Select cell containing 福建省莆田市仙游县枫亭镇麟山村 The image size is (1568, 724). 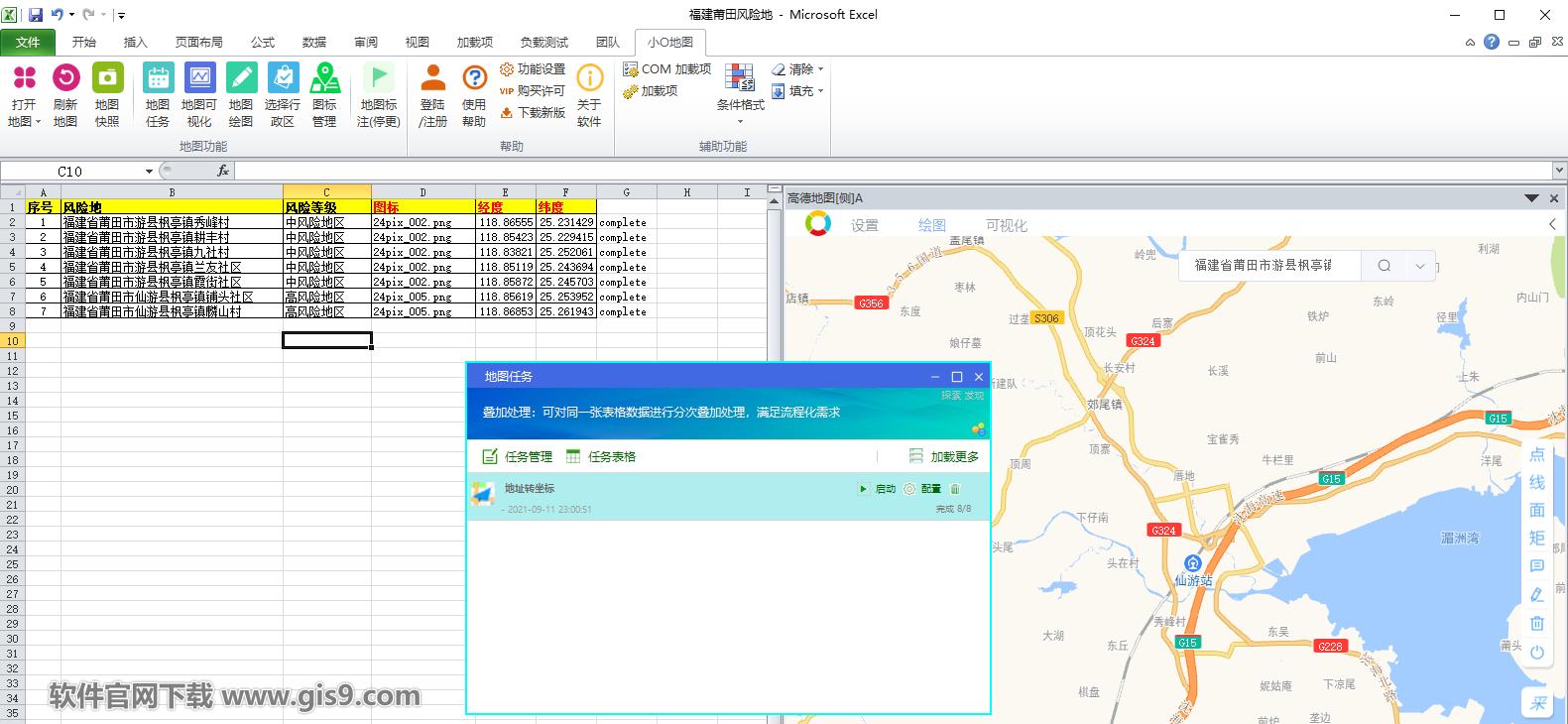tap(172, 311)
